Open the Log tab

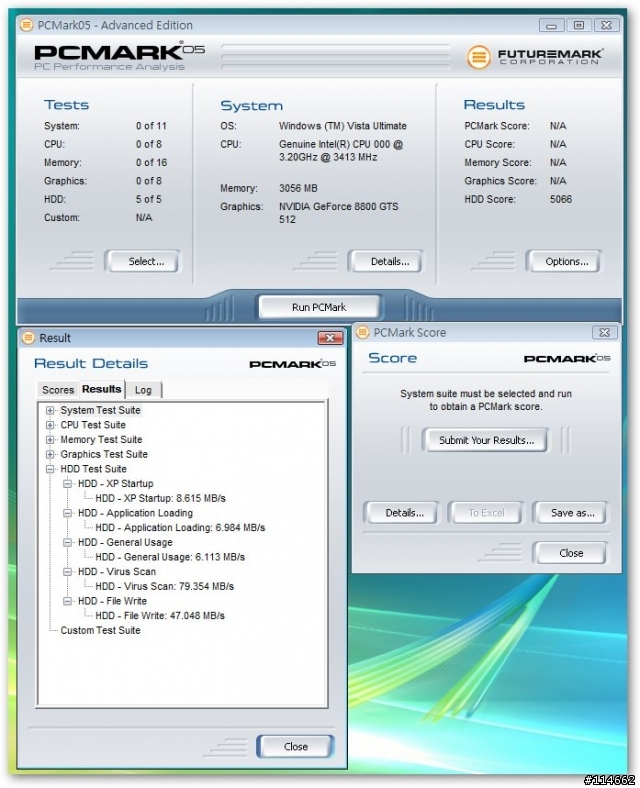pos(143,390)
